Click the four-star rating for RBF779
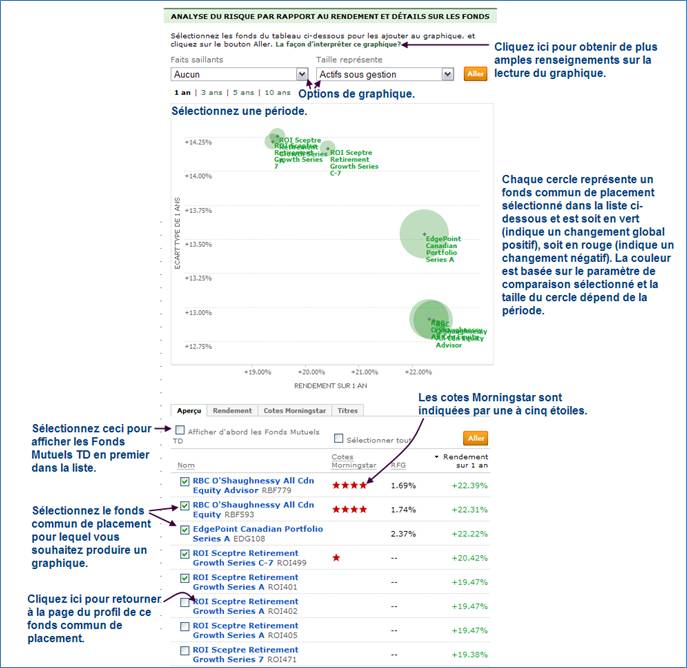This screenshot has height=668, width=687. coord(349,485)
